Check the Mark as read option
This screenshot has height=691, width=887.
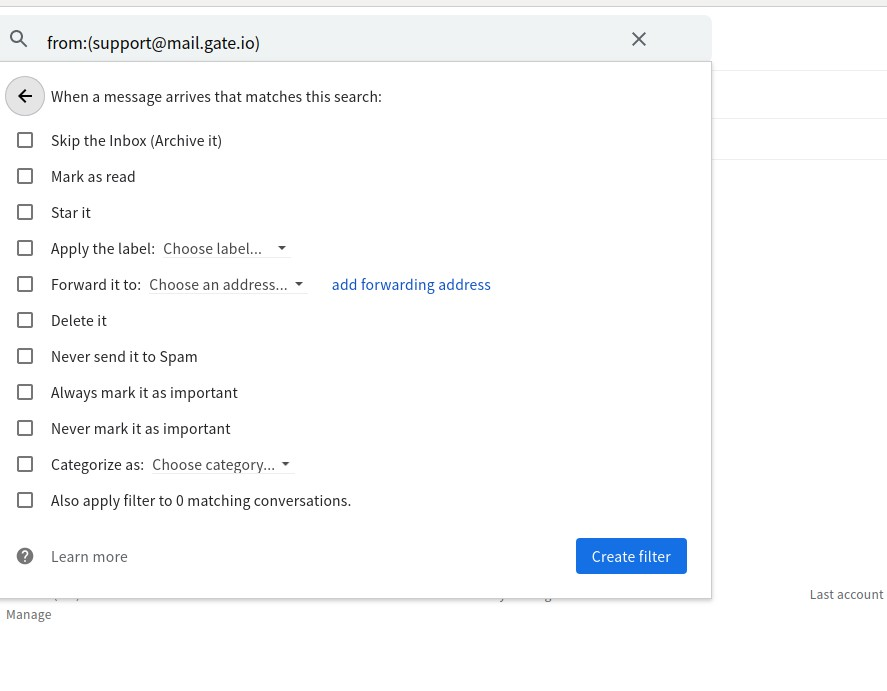(25, 177)
